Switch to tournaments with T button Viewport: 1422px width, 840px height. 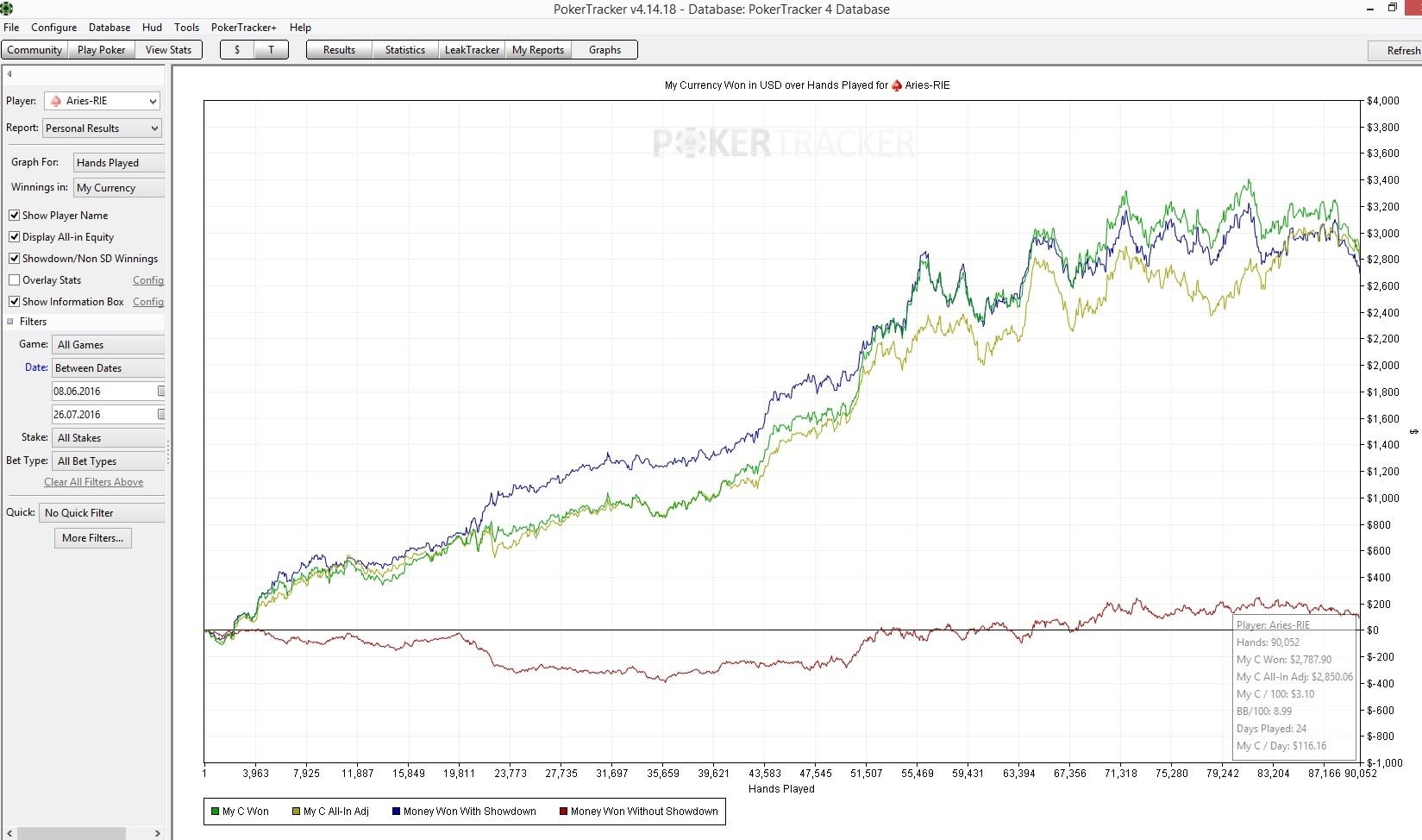271,50
